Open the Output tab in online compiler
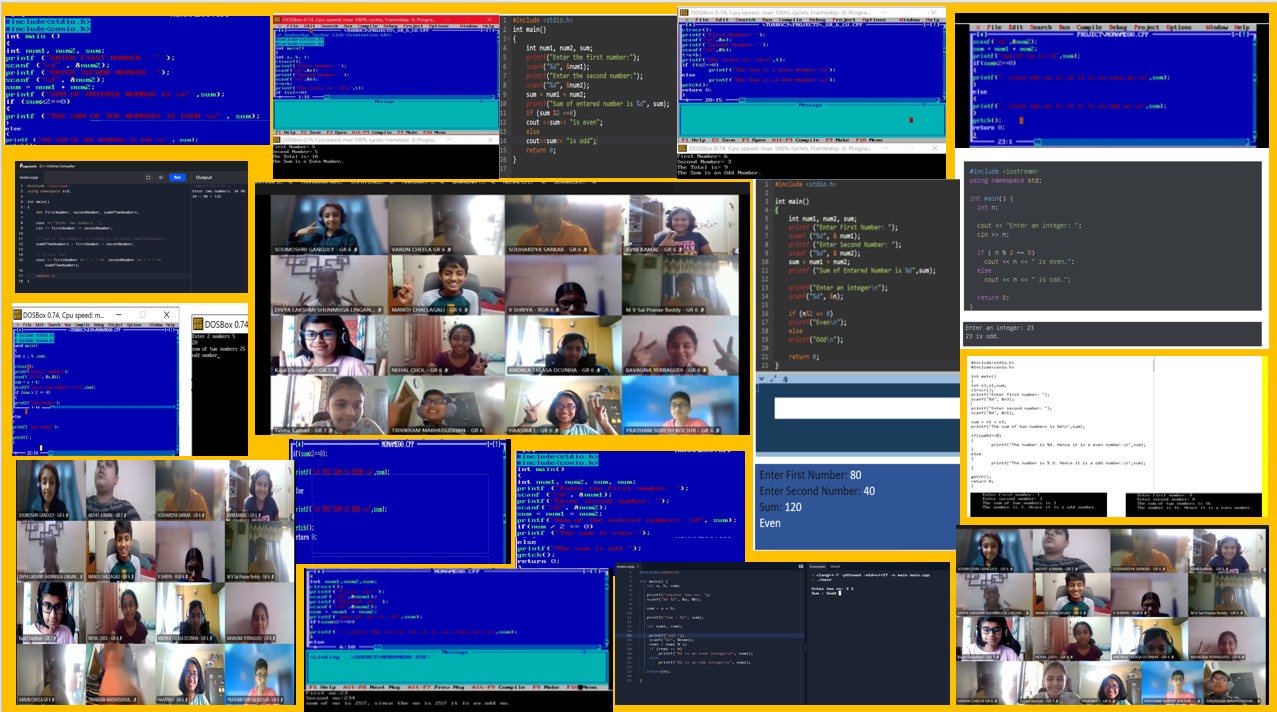Image resolution: width=1277 pixels, height=712 pixels. (x=203, y=177)
